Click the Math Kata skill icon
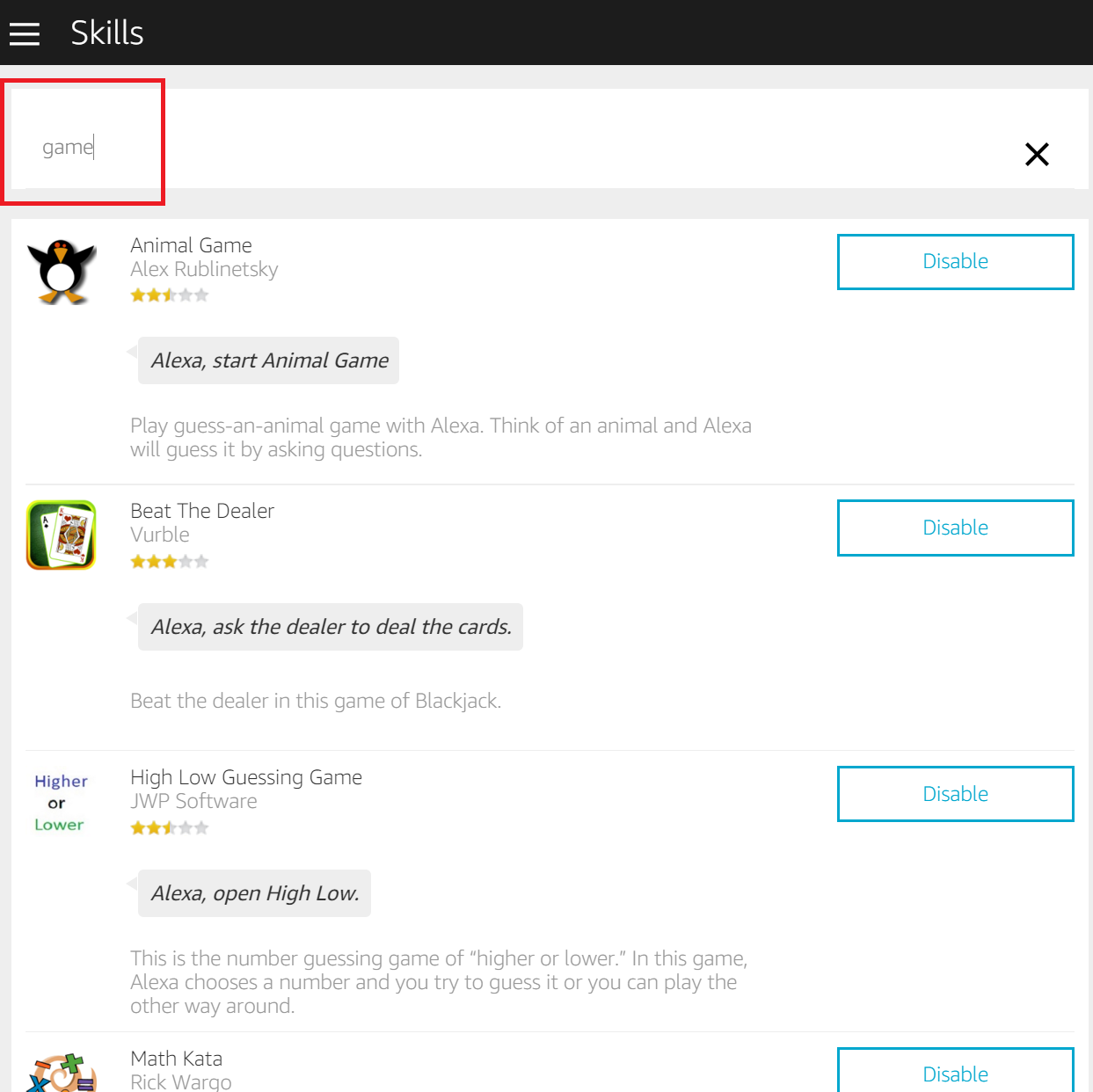This screenshot has height=1092, width=1093. (x=62, y=1074)
